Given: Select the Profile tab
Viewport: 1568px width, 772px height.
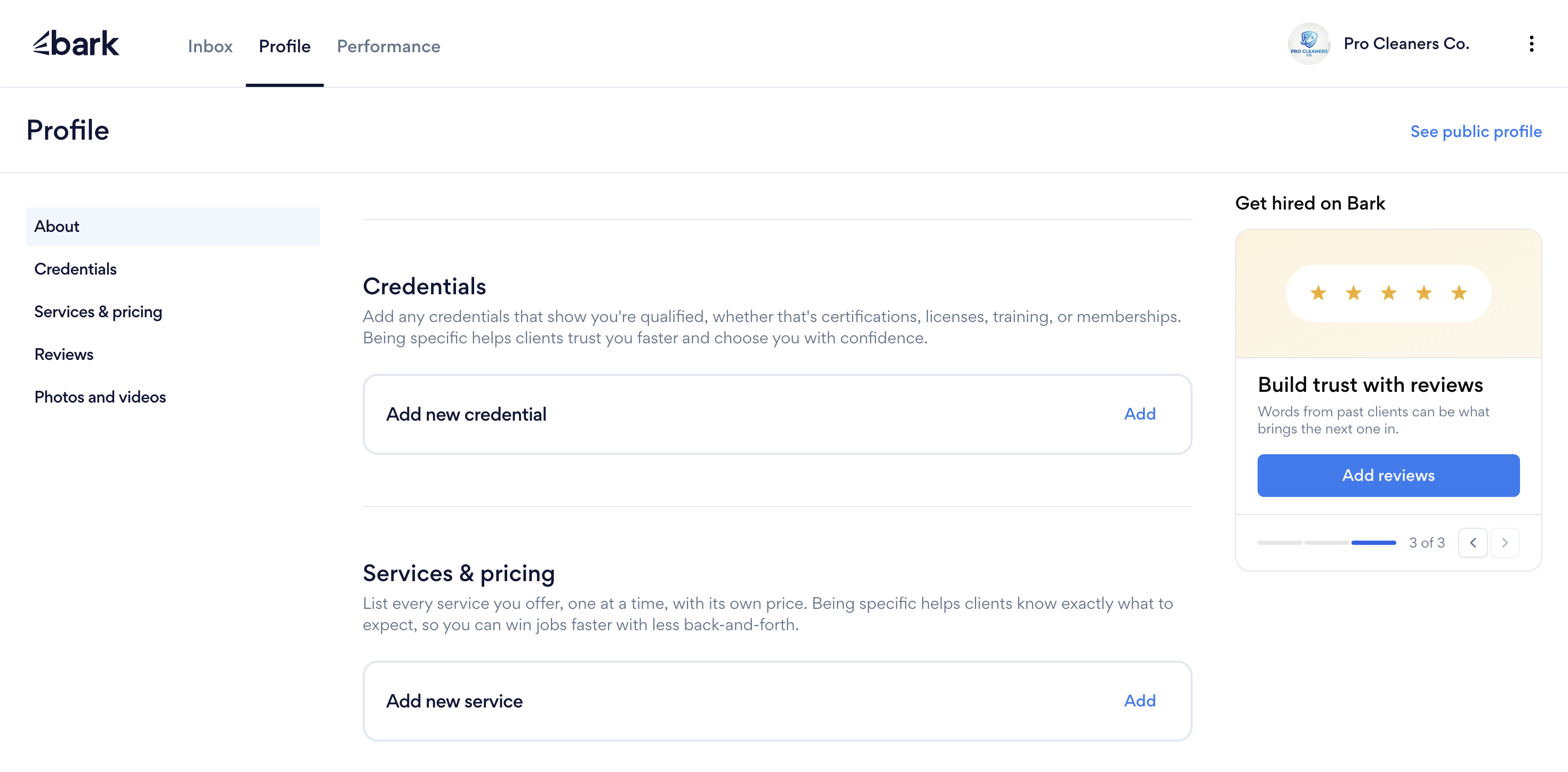Looking at the screenshot, I should point(285,46).
